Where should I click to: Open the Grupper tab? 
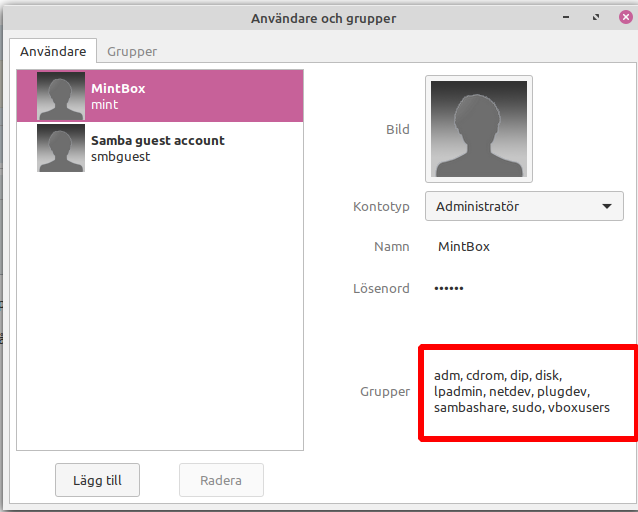point(132,51)
